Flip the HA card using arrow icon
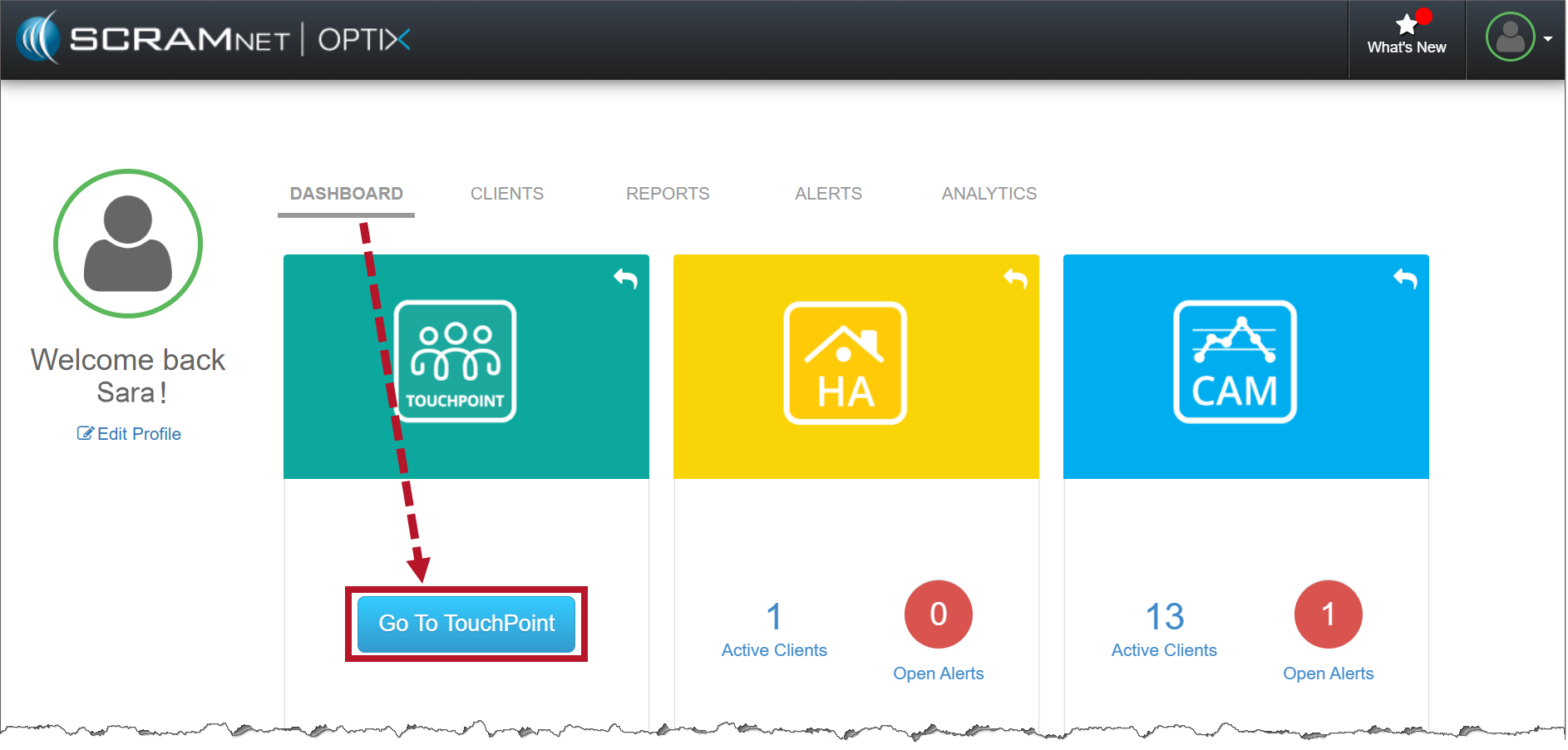Screen dimensions: 1568x750 point(1015,279)
